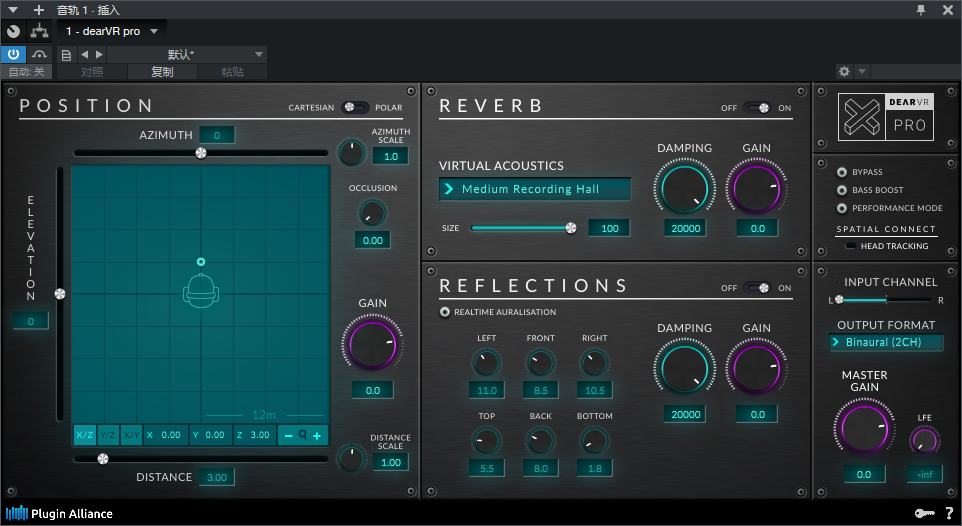Click the Reverb Size slider handle

click(x=571, y=228)
